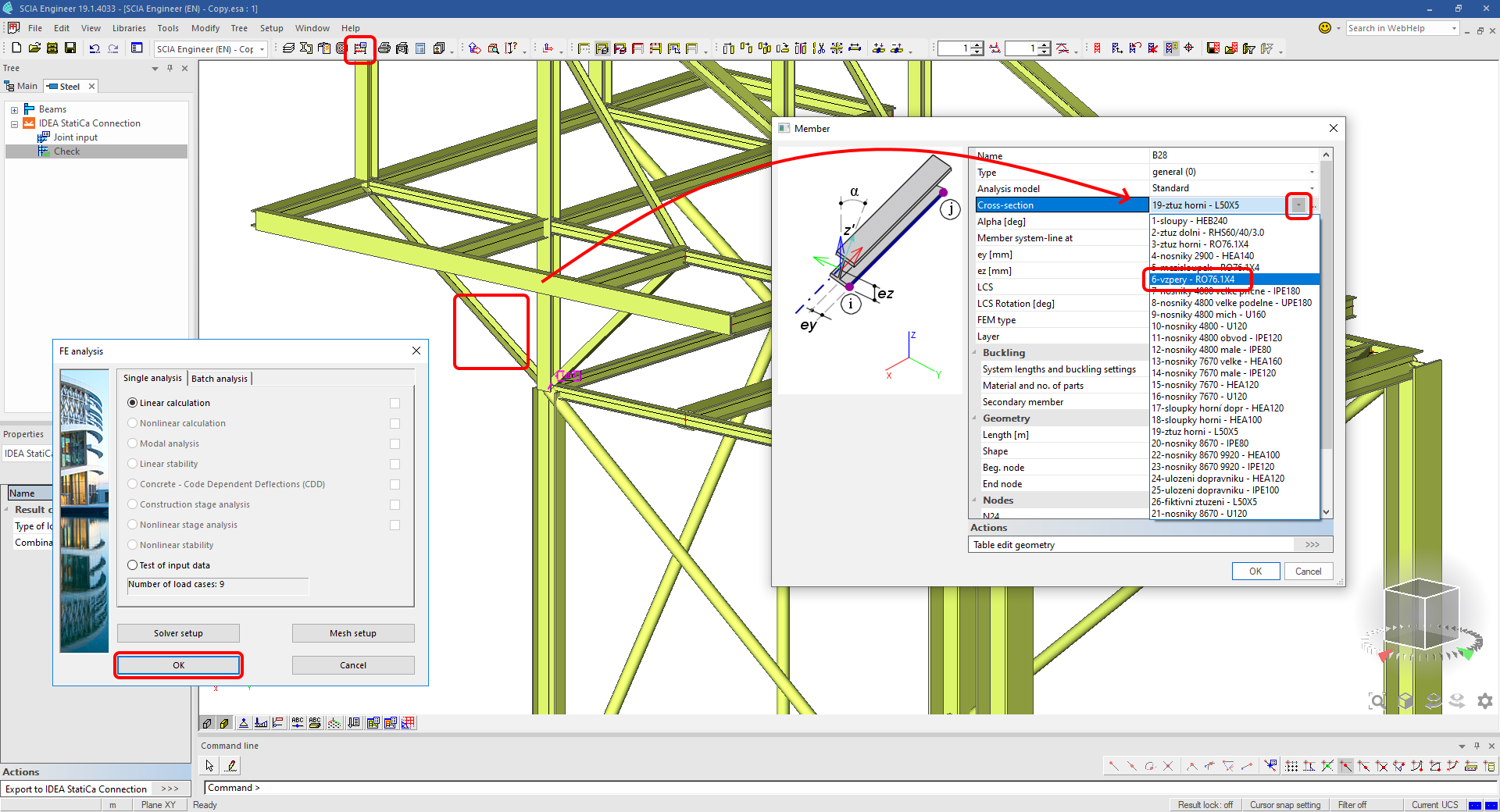Choose 6-vzpery - RO76.1X4 from list
The image size is (1500, 812).
click(x=1194, y=280)
